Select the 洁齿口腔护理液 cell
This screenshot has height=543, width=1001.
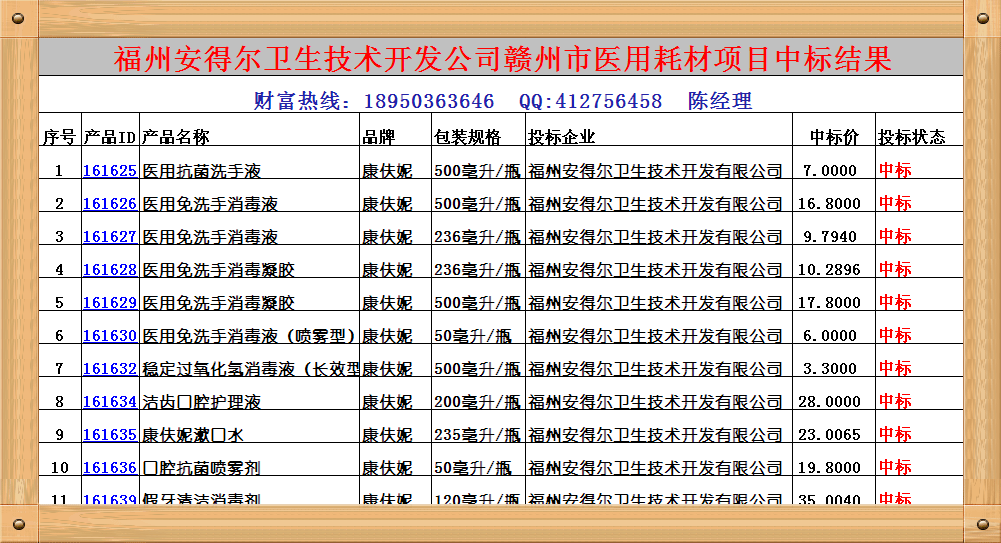[x=201, y=402]
